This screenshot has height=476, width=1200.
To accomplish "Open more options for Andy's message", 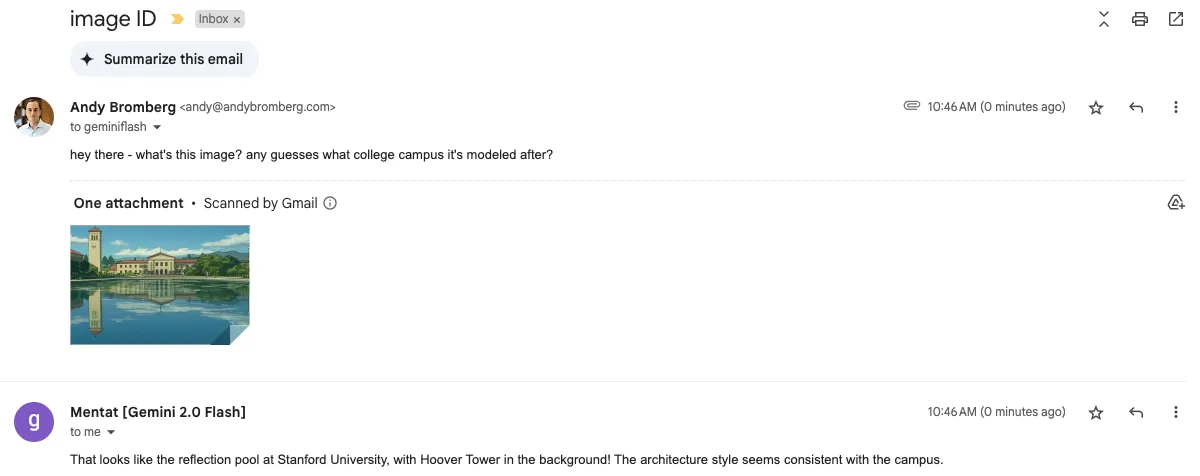I will tap(1176, 107).
